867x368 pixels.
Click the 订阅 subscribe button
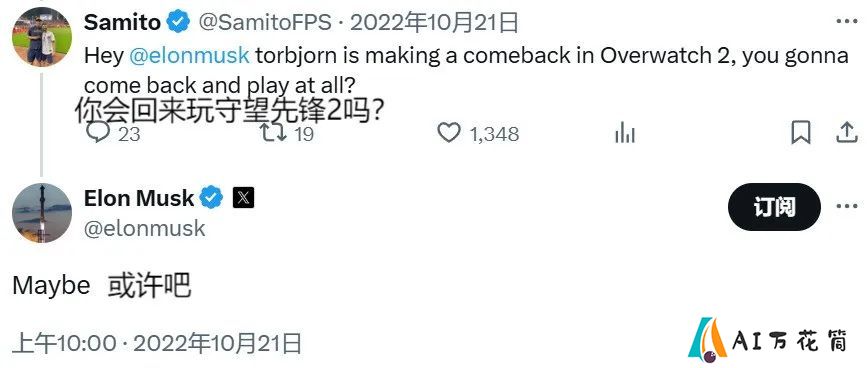(x=774, y=207)
